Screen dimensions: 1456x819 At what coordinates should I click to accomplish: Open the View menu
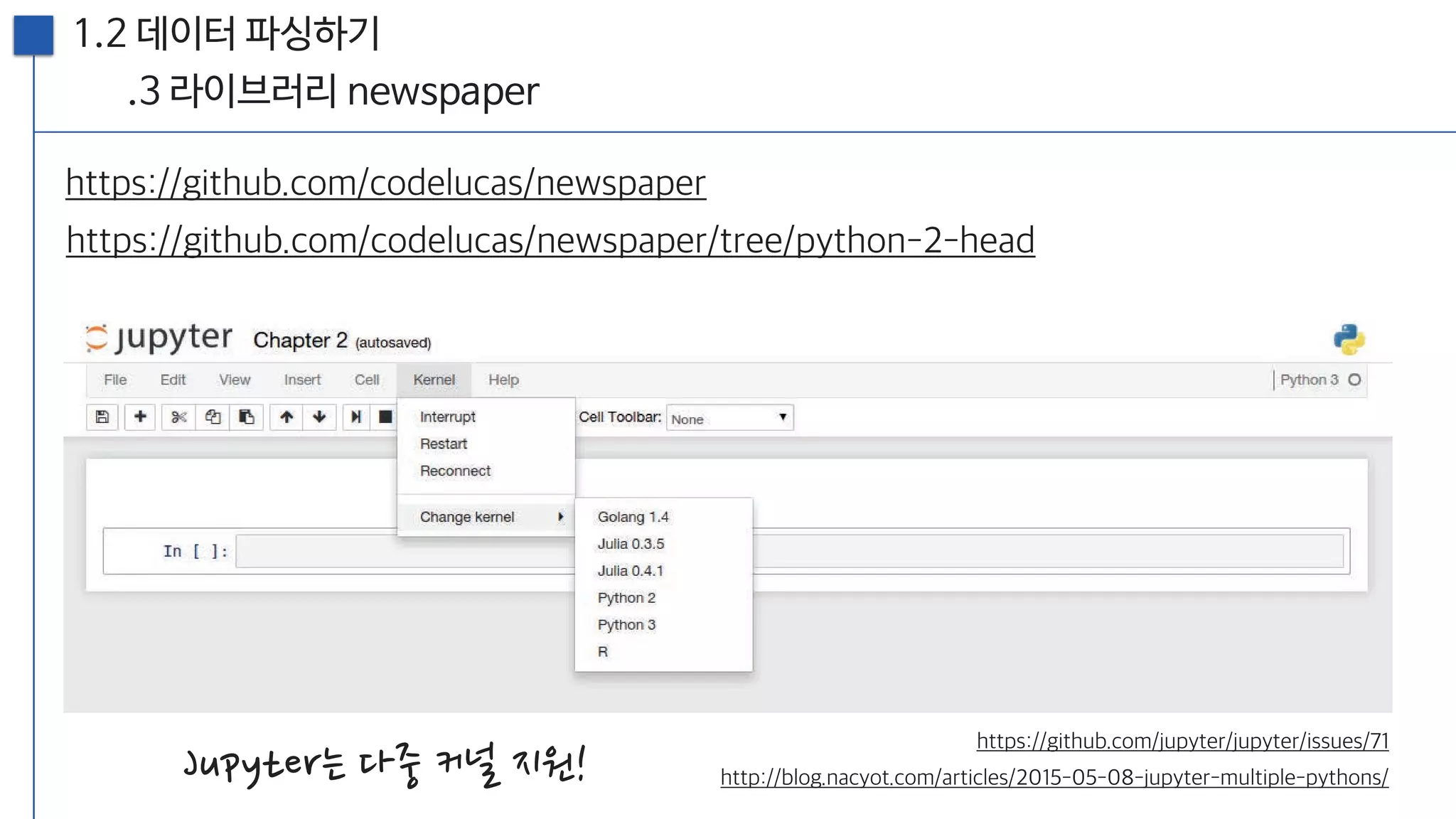[235, 380]
